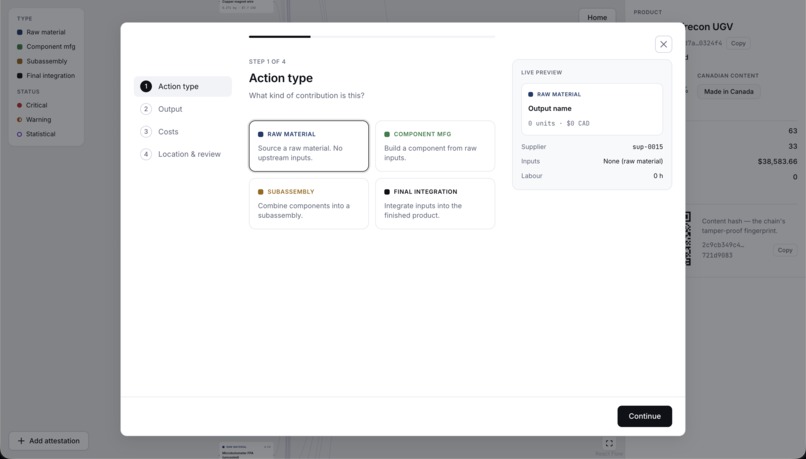Click the step 1 number circle
The height and width of the screenshot is (459, 806).
click(x=146, y=86)
